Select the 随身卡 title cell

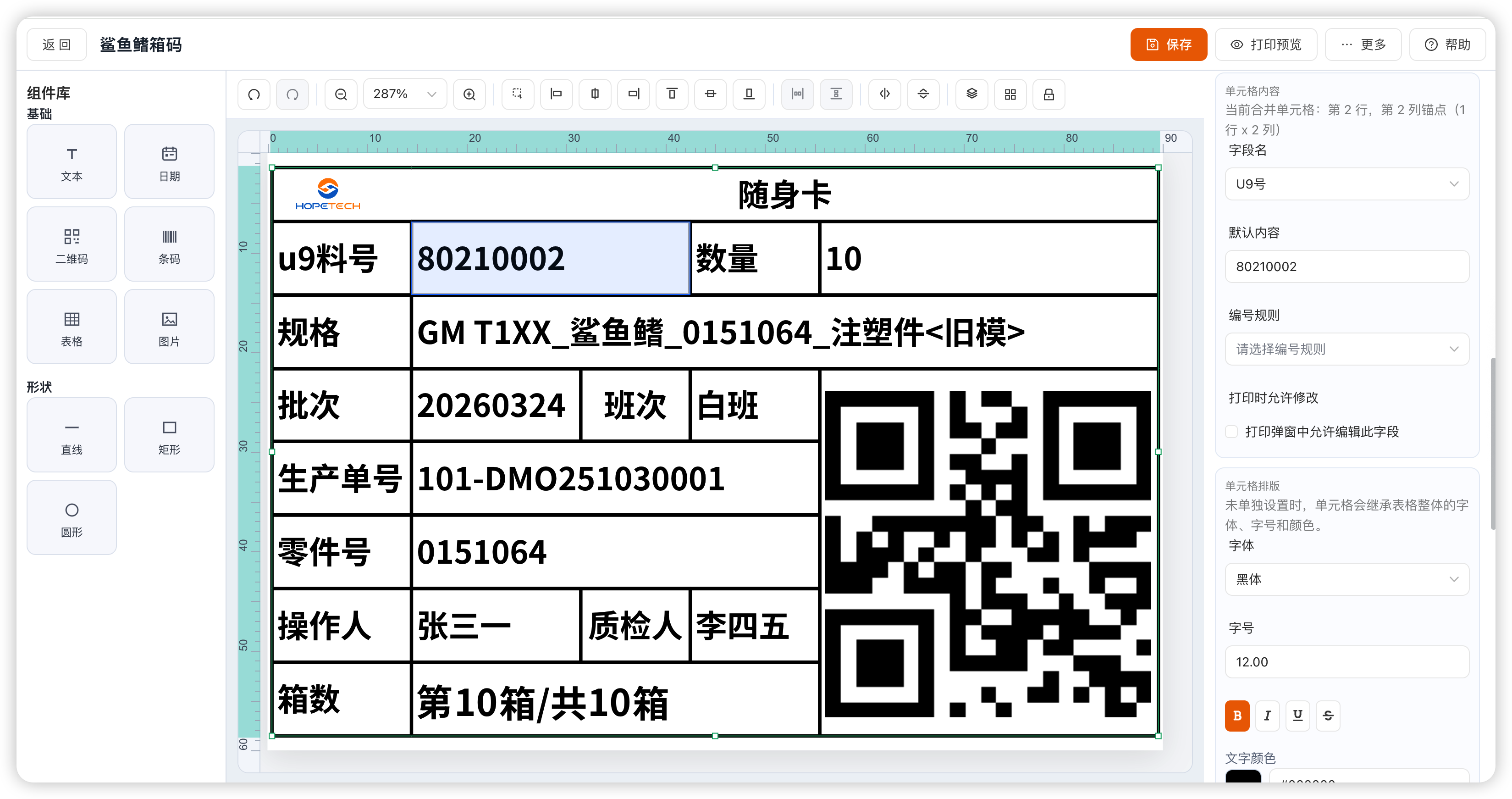pos(784,194)
